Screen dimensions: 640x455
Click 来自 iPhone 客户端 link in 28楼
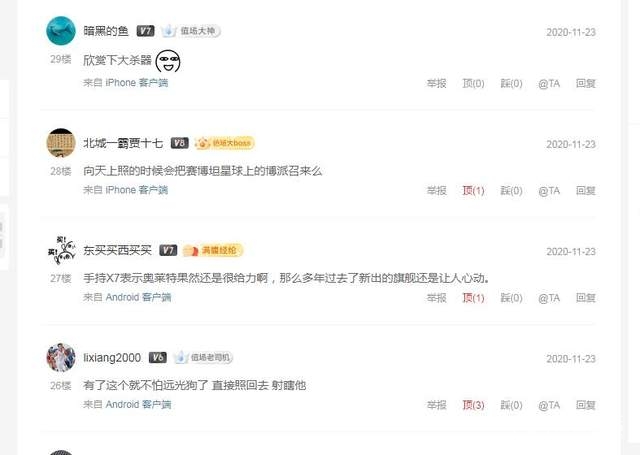pos(125,190)
